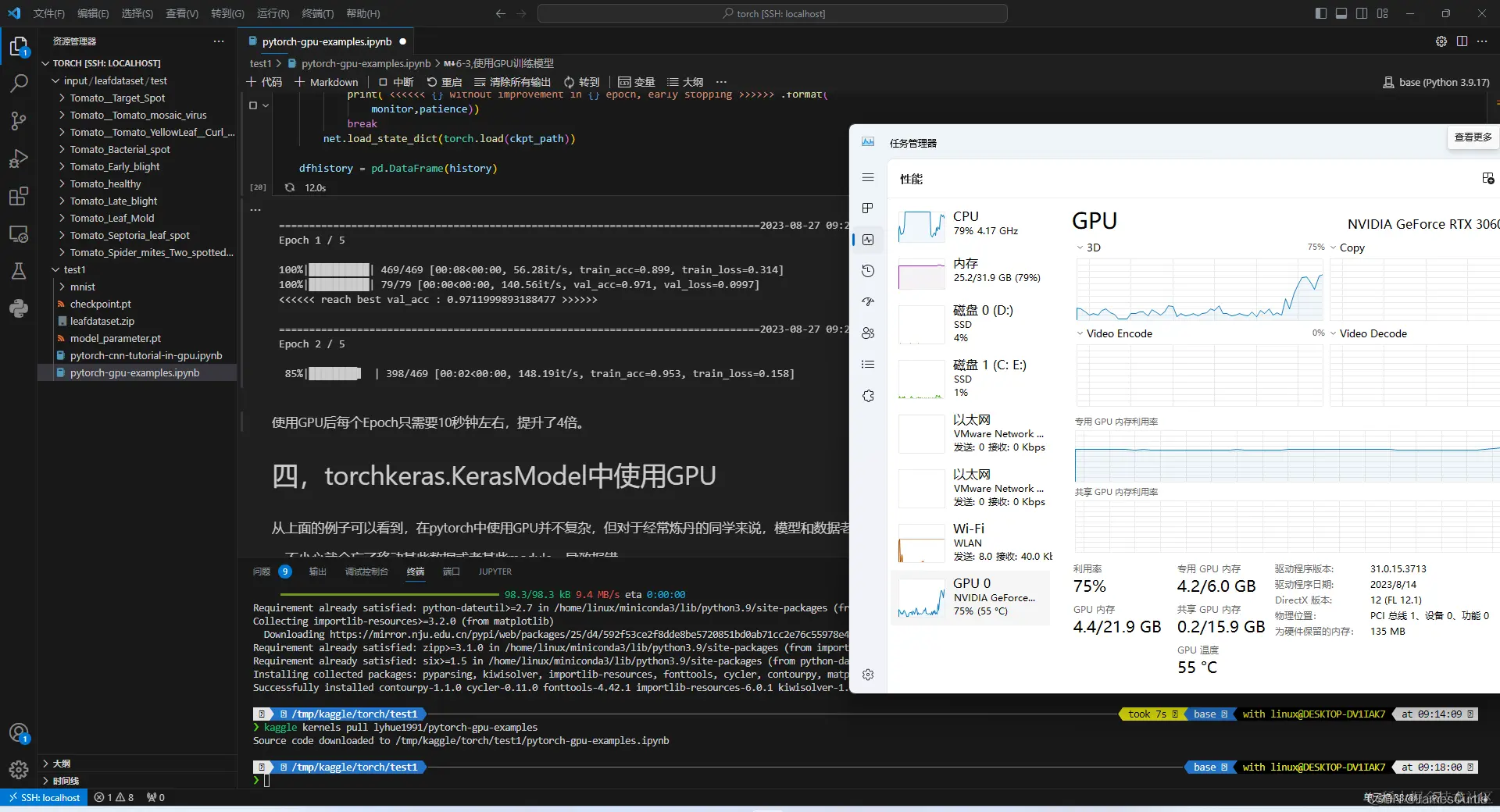Toggle the secondary sidebar layout icon
The image size is (1500, 812).
[1362, 13]
